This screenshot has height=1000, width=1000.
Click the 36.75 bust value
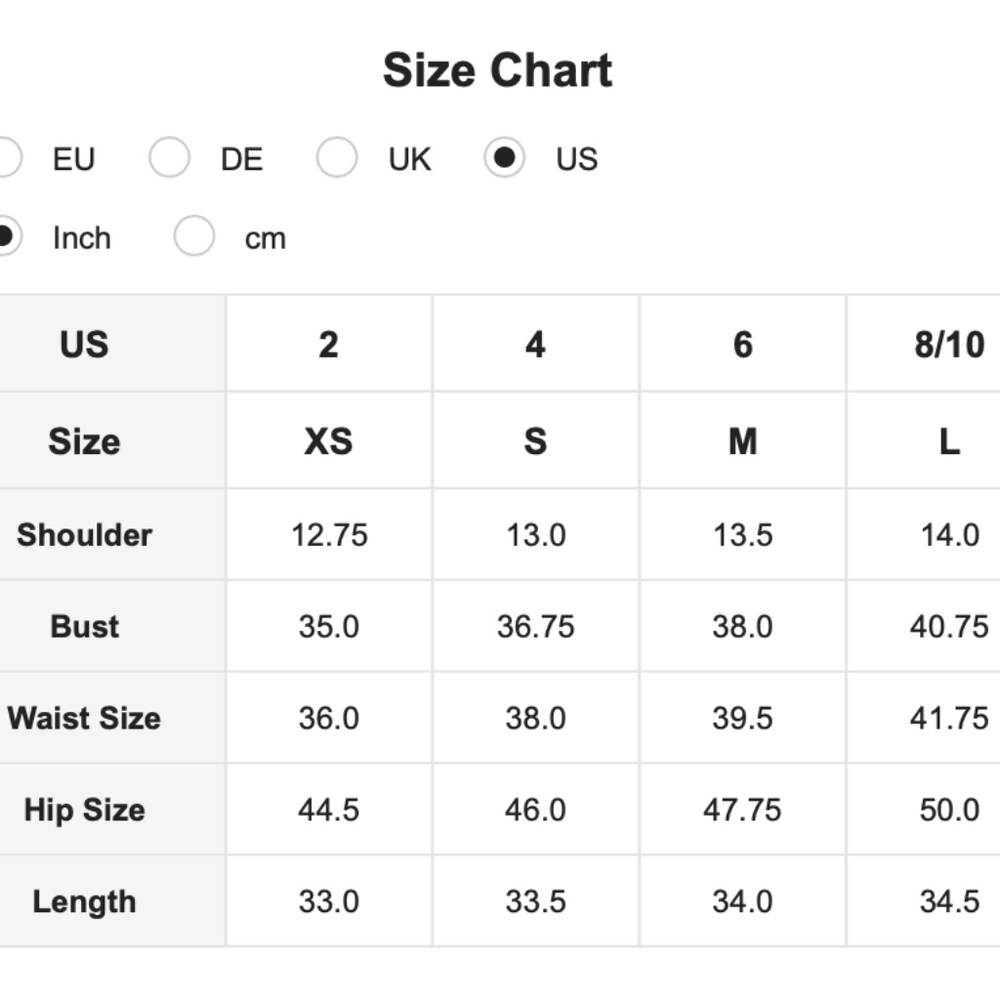535,627
